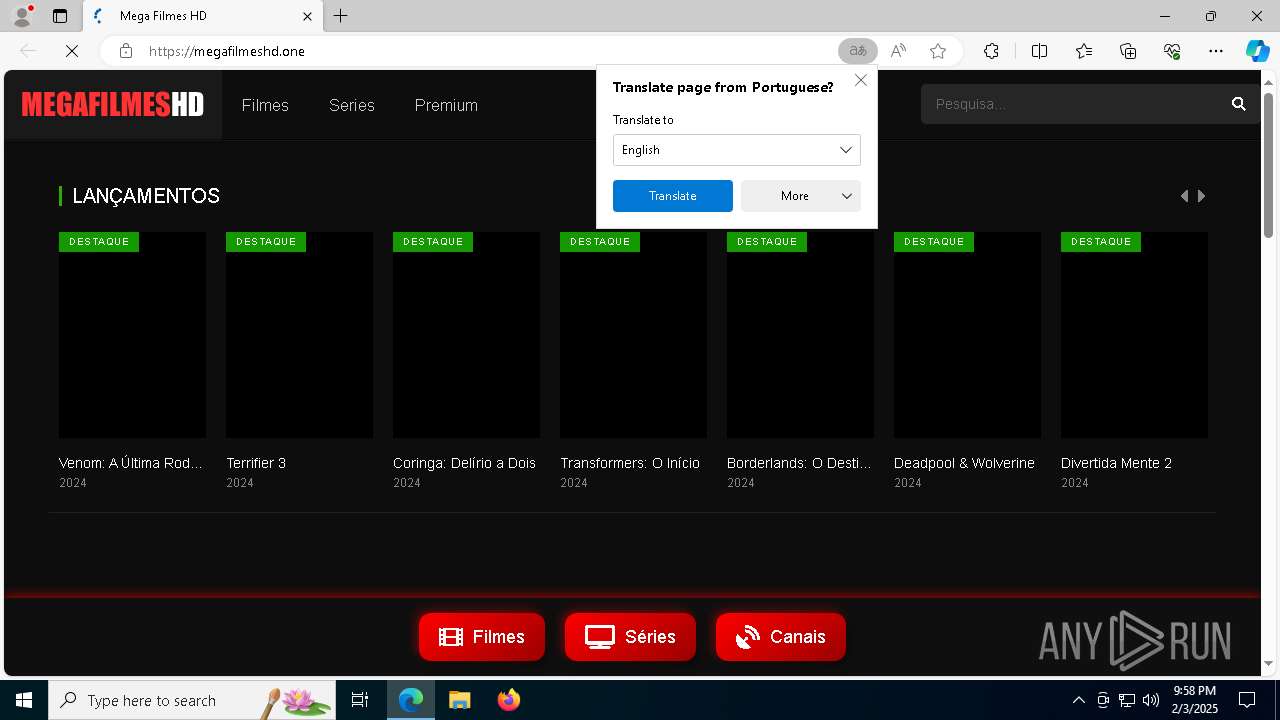Add page to favorites star icon
This screenshot has height=720, width=1280.
pyautogui.click(x=938, y=51)
